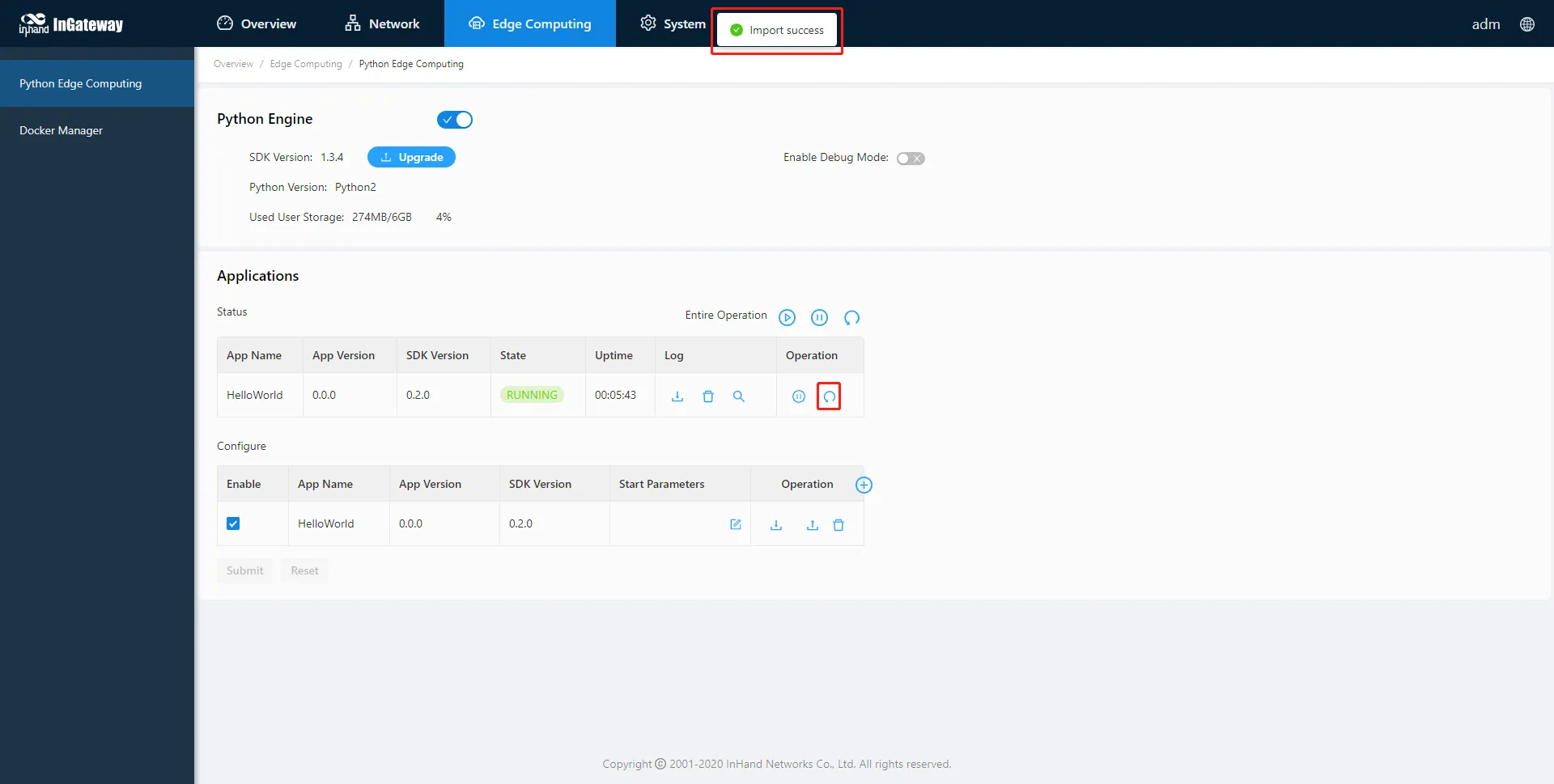Start all apps via Entire Operation play icon
This screenshot has height=784, width=1554.
tap(787, 317)
